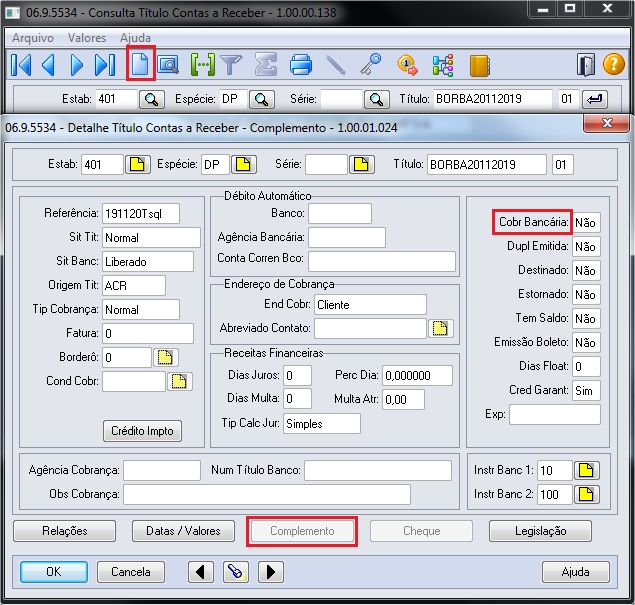Click the black right arrow bottom button

(271, 572)
